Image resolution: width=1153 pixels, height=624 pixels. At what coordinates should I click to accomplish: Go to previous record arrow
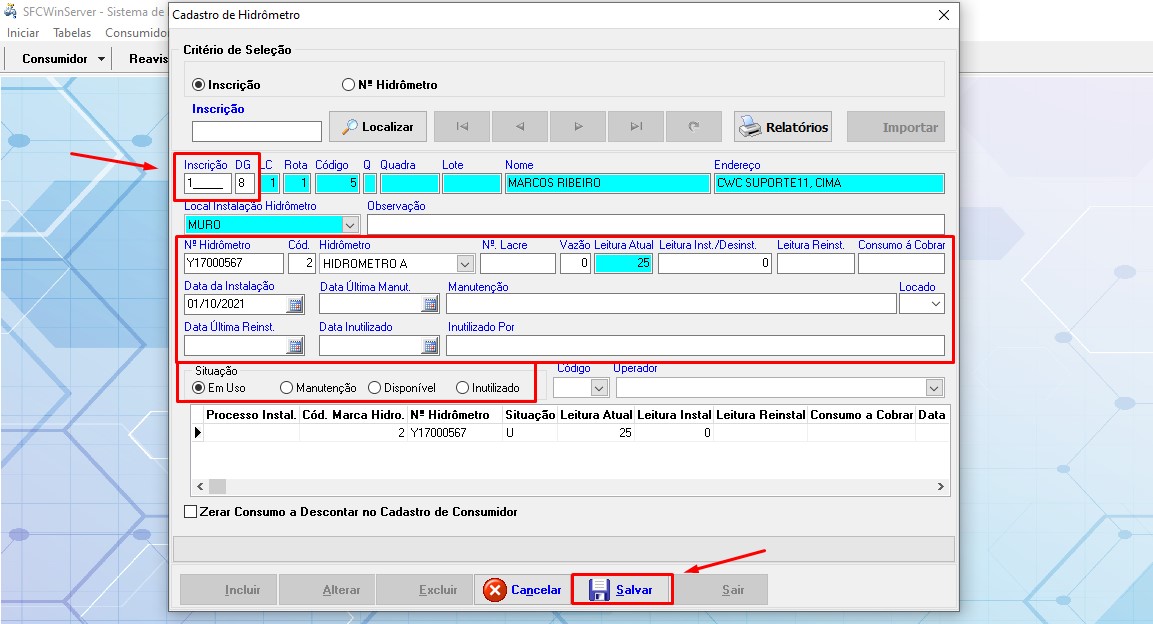pyautogui.click(x=520, y=127)
